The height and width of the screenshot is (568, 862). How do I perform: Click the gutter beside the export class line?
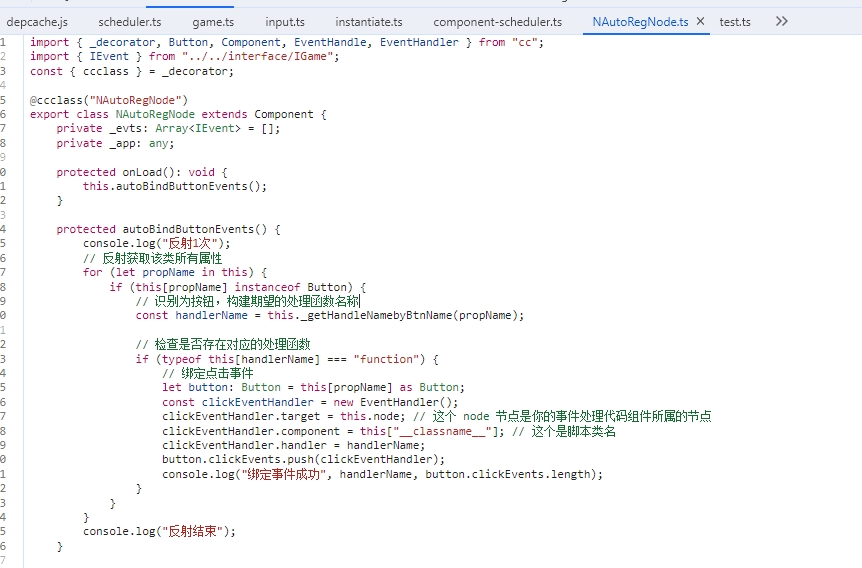tap(3, 114)
